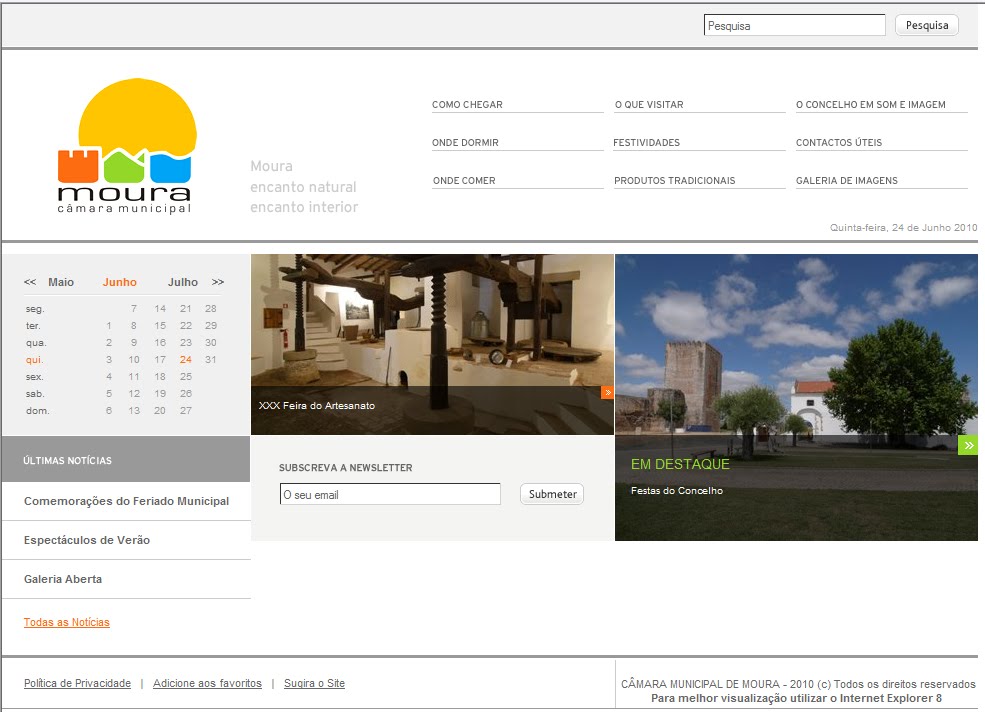The image size is (985, 712).
Task: Select day 30 in the calendar
Action: 210,342
